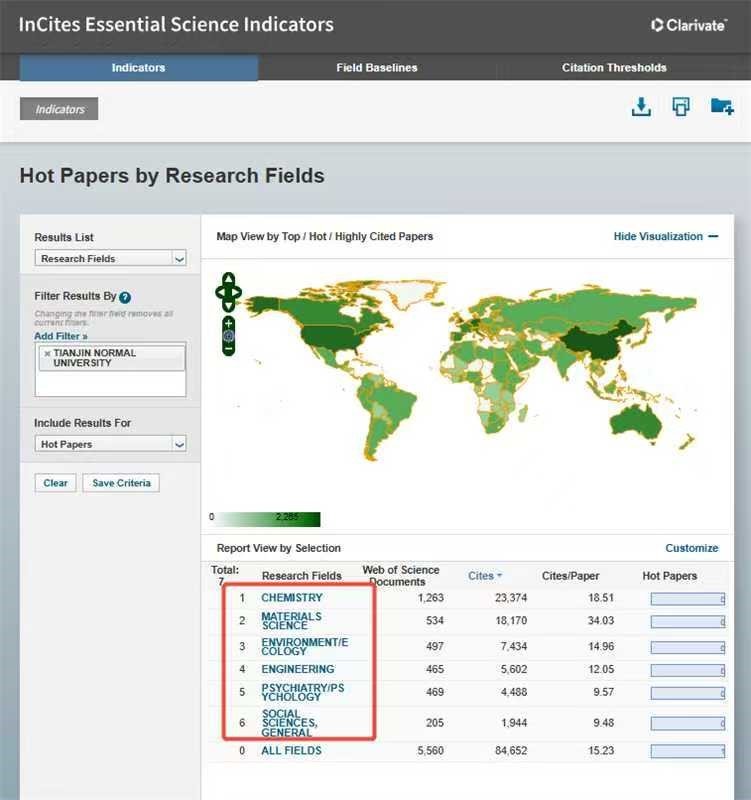Click China on the world map

click(594, 342)
